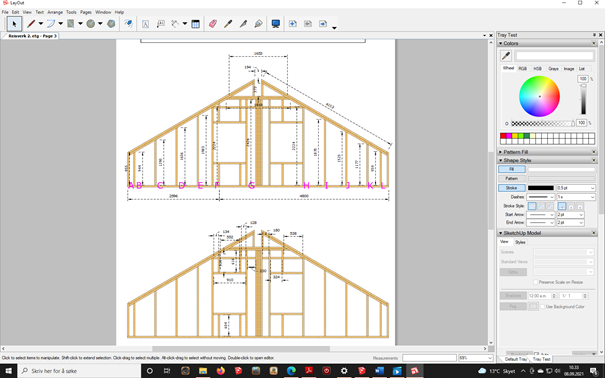Open the Arrange menu
The height and width of the screenshot is (378, 605).
point(55,12)
